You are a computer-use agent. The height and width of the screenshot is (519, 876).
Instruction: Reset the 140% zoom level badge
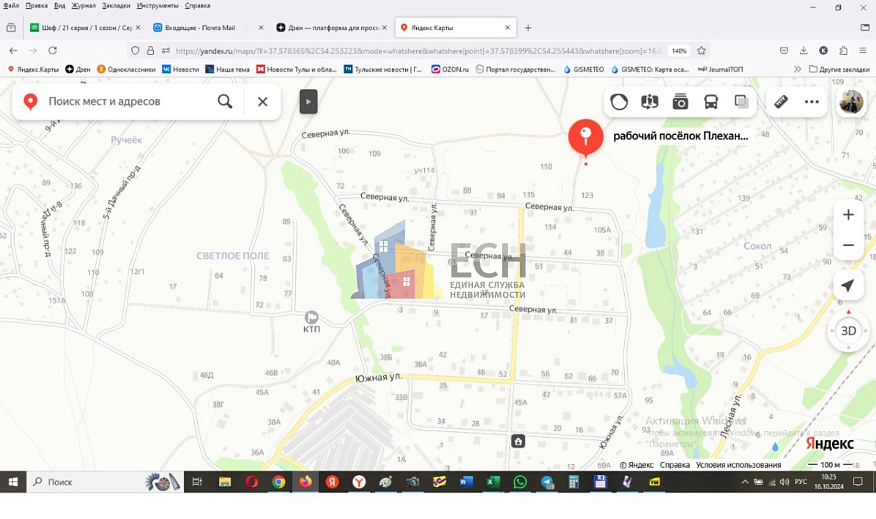click(x=679, y=51)
